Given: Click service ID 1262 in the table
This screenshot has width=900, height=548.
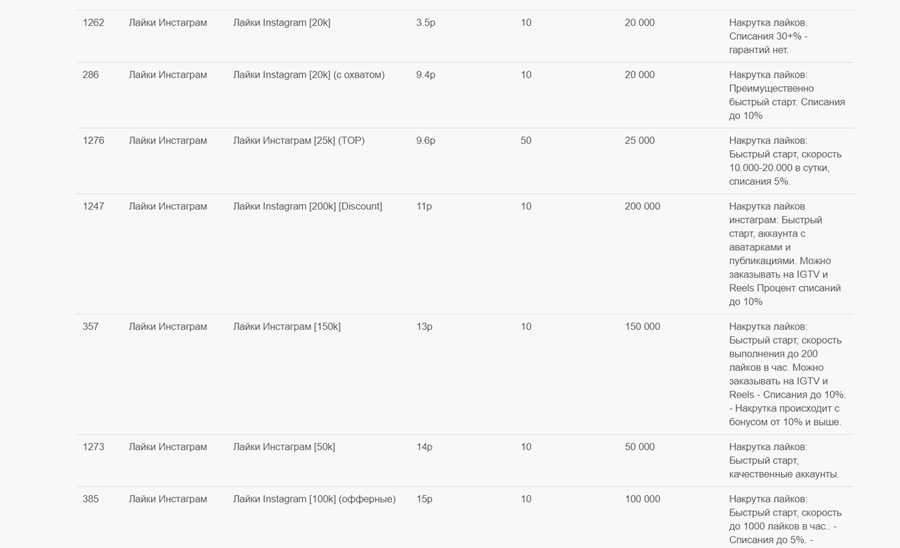Looking at the screenshot, I should click(93, 23).
